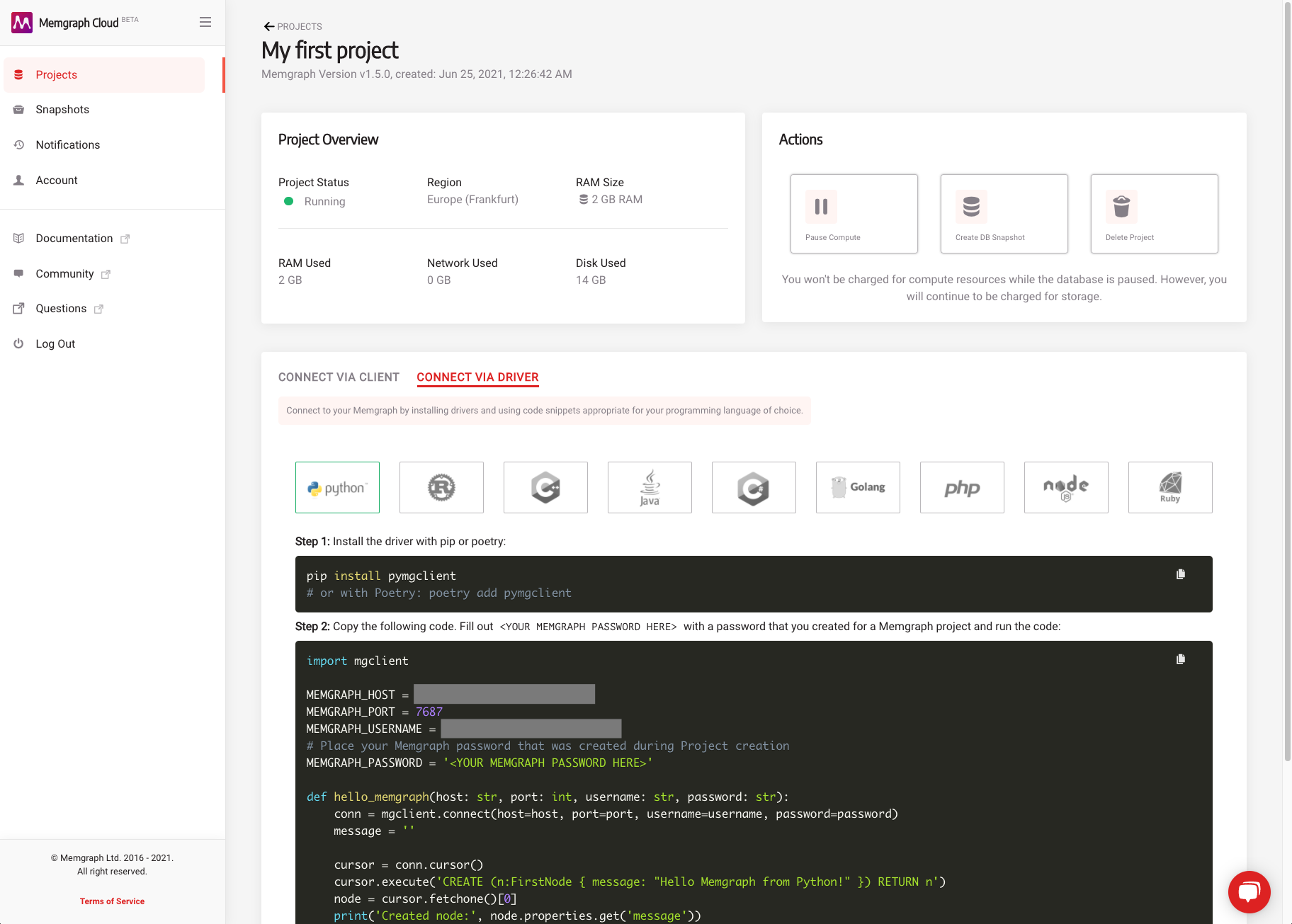Image resolution: width=1292 pixels, height=924 pixels.
Task: Click the hidden MEMGRAPH_HOST value
Action: [504, 694]
